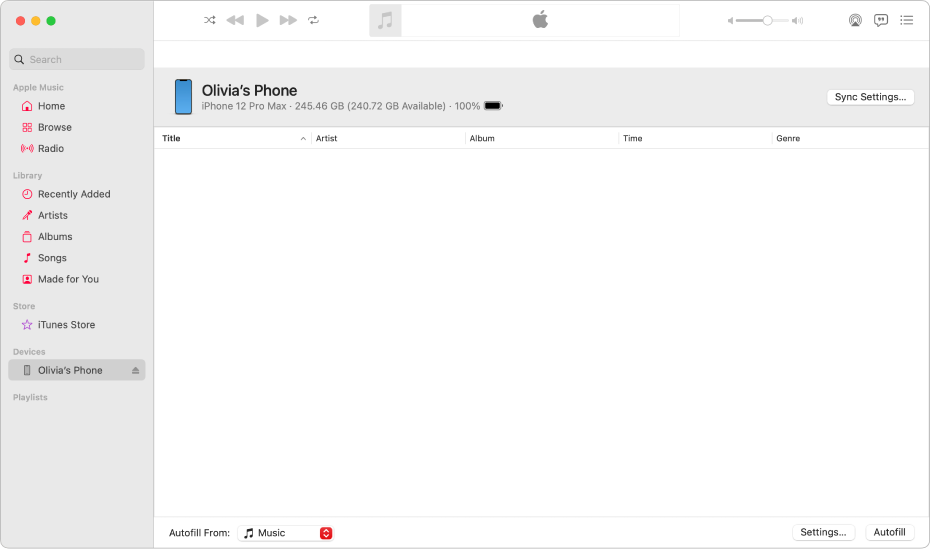
Task: Click the Olivia's Phone device title
Action: click(x=249, y=90)
